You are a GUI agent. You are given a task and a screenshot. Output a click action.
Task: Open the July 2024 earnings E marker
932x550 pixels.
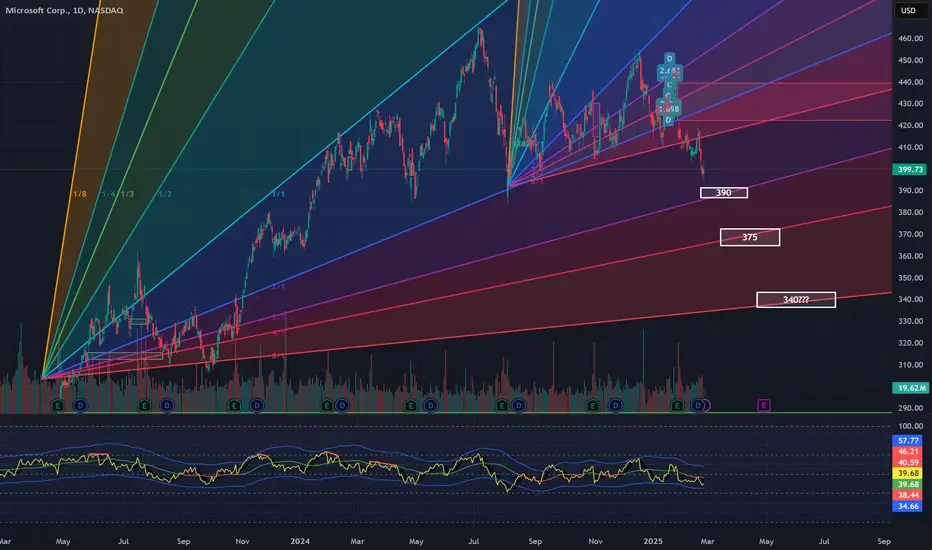click(x=502, y=406)
